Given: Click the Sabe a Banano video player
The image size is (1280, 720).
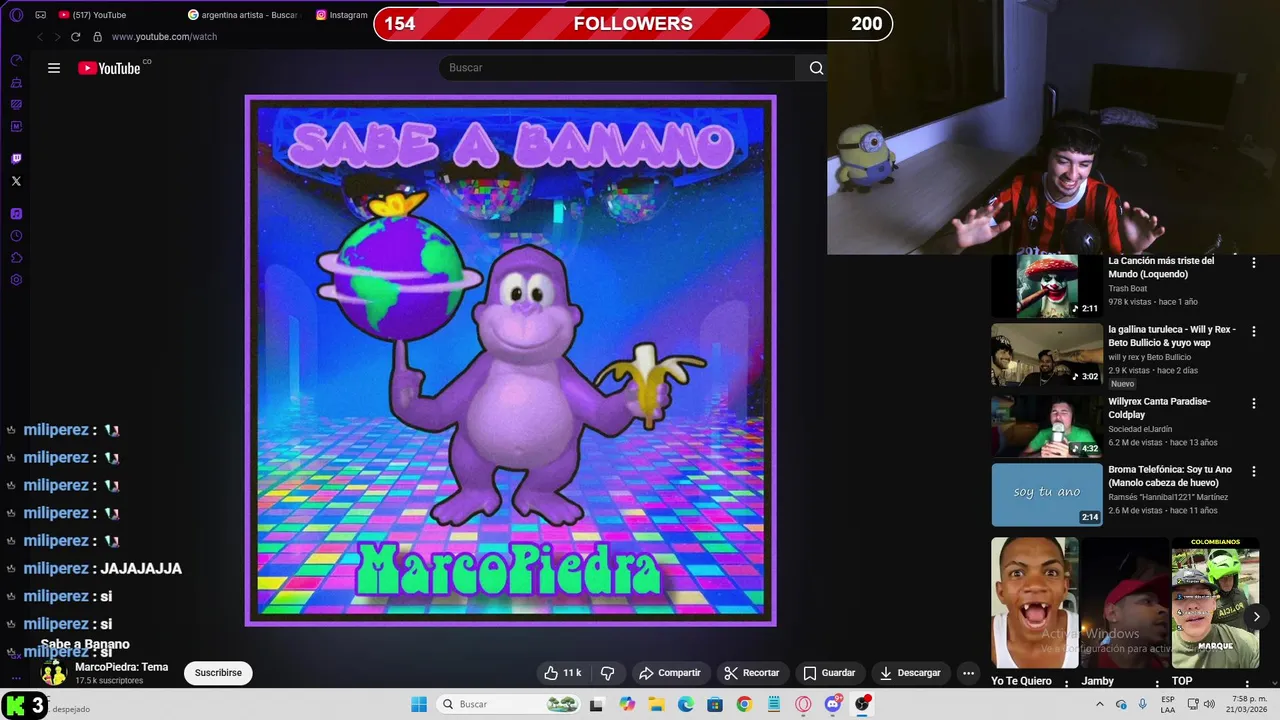Looking at the screenshot, I should pos(511,361).
